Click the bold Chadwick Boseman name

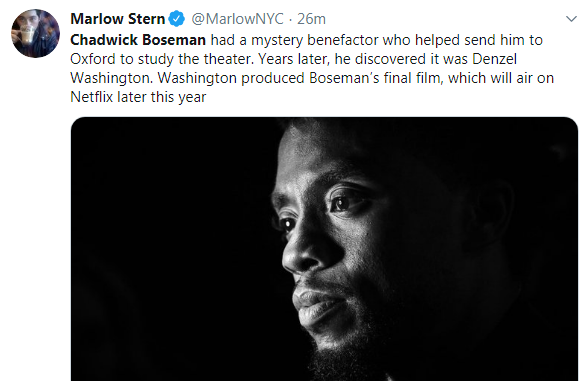(138, 40)
